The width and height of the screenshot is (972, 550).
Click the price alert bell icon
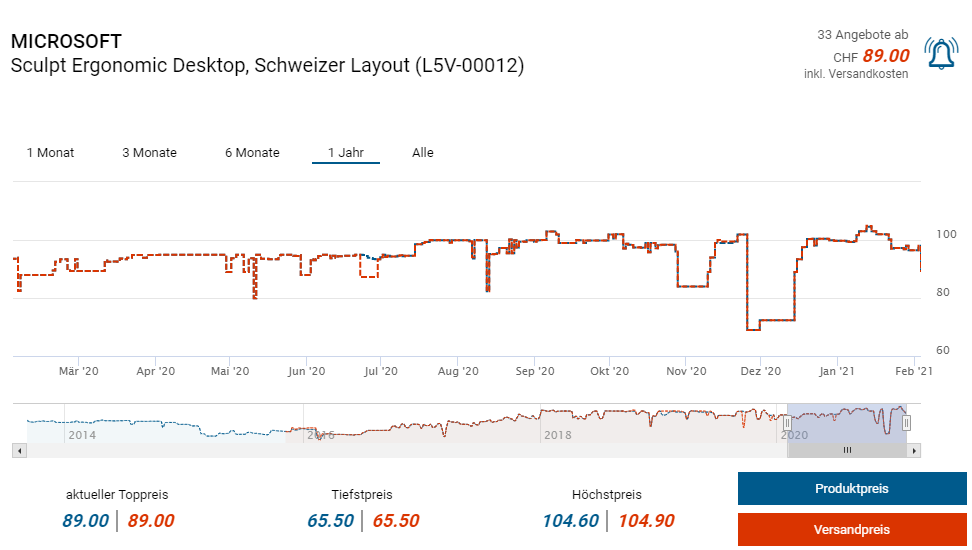pyautogui.click(x=941, y=54)
